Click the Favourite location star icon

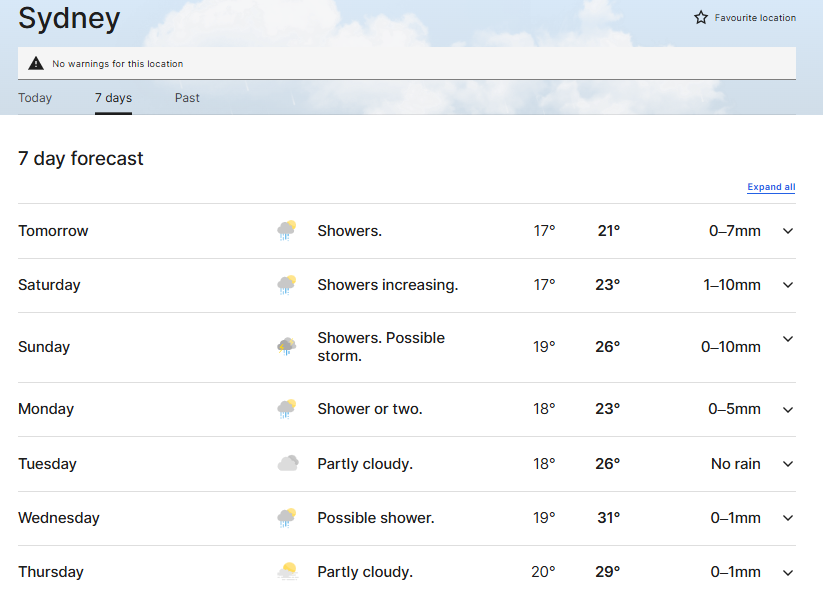[x=701, y=18]
